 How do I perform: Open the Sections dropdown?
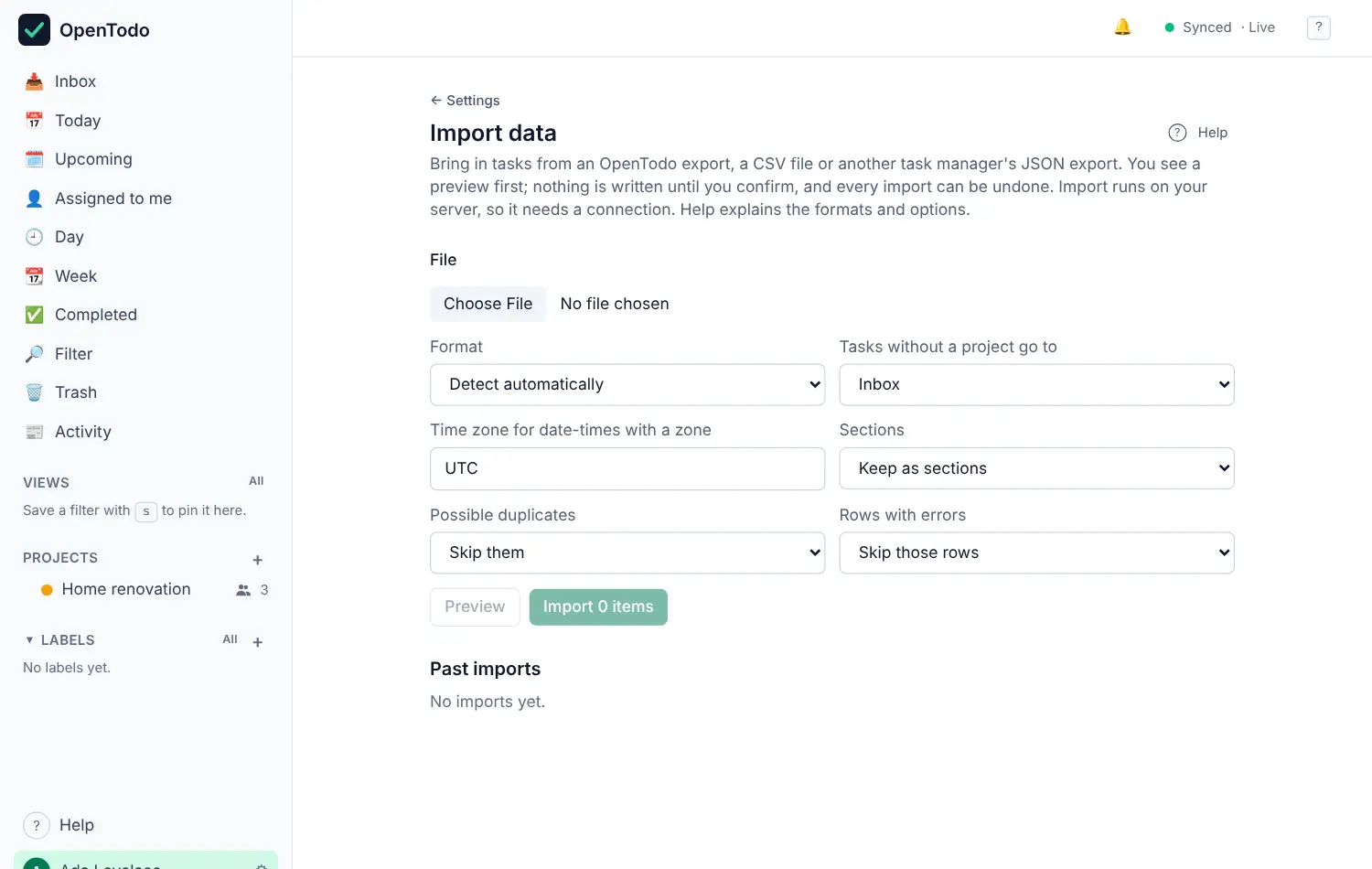point(1036,468)
